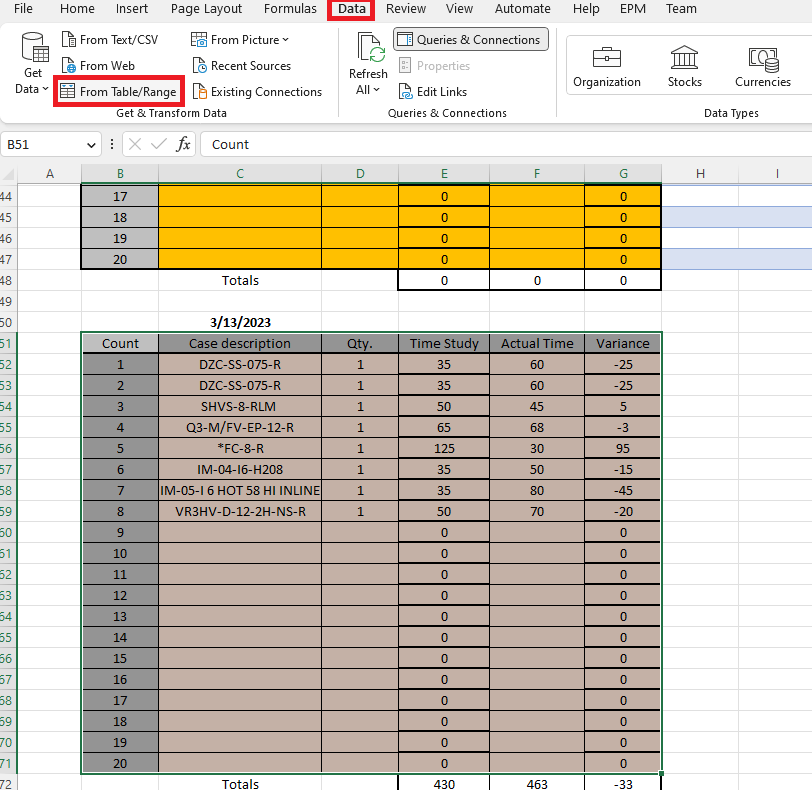The image size is (812, 790).
Task: Open the Automate tab
Action: pyautogui.click(x=523, y=9)
